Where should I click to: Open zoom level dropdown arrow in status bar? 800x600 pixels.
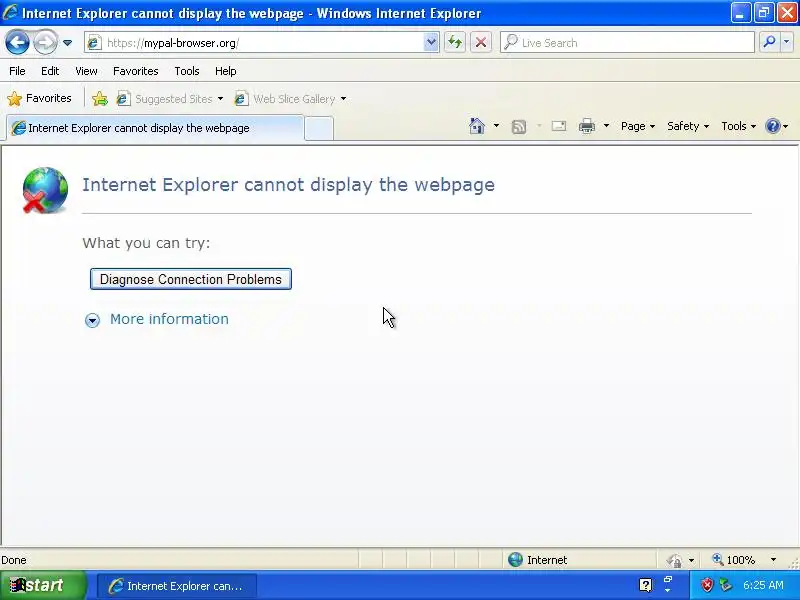[x=773, y=560]
